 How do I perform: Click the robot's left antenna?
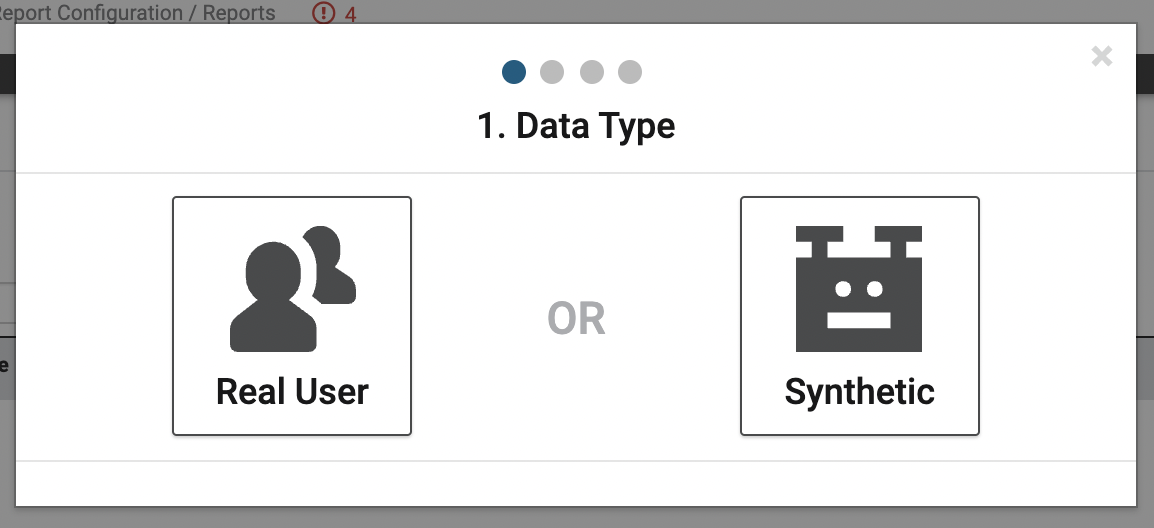coord(819,241)
